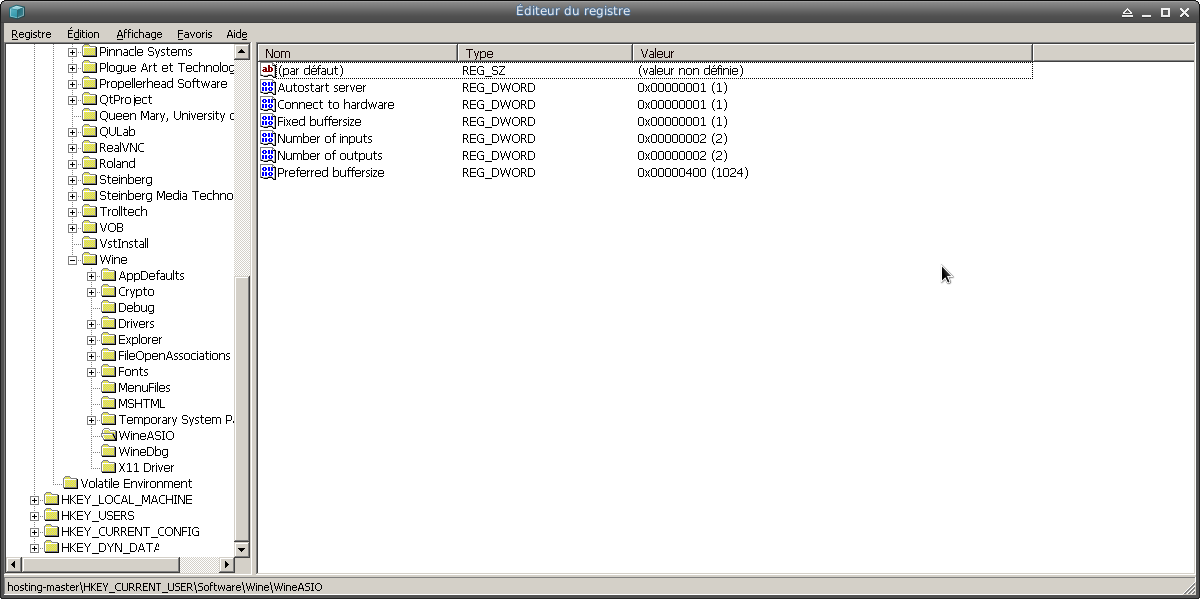
Task: Open the Aide menu
Action: pos(236,34)
